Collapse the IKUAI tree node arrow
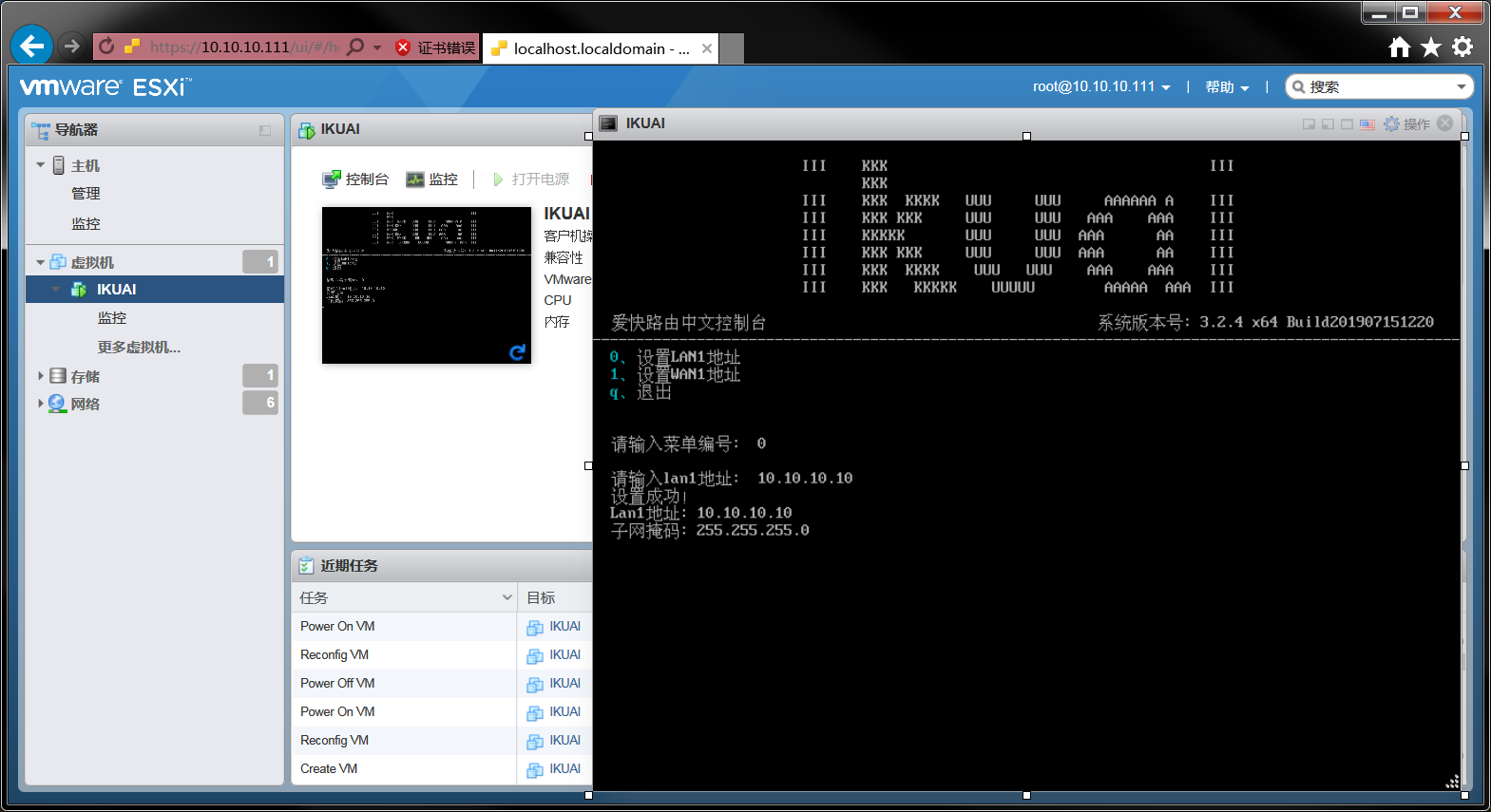1491x812 pixels. (56, 290)
